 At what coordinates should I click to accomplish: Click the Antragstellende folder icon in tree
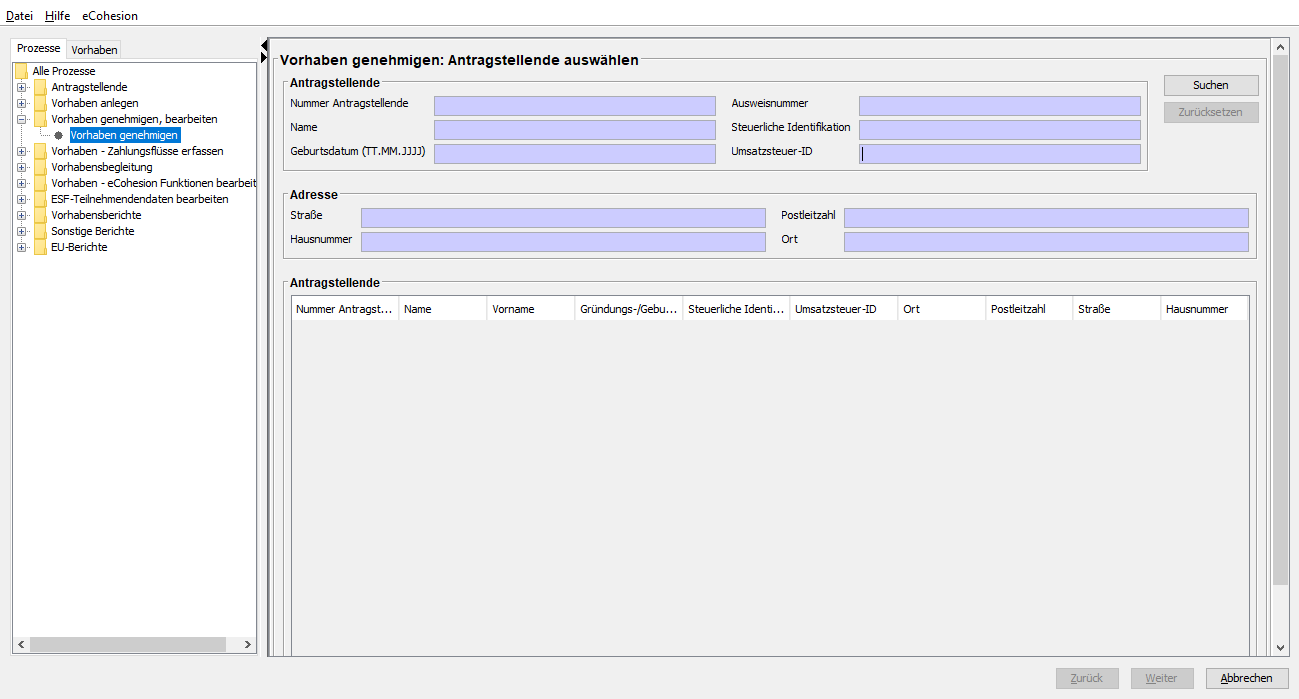tap(40, 87)
